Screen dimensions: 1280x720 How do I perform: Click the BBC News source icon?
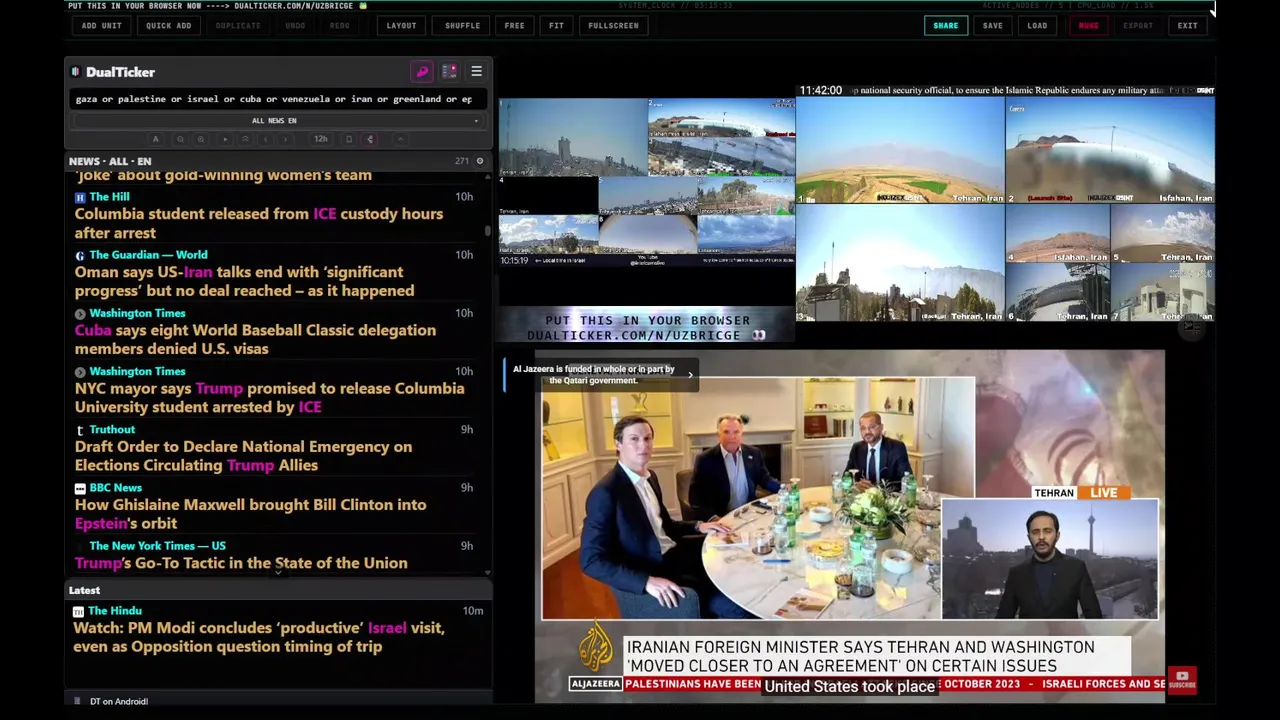click(x=80, y=488)
